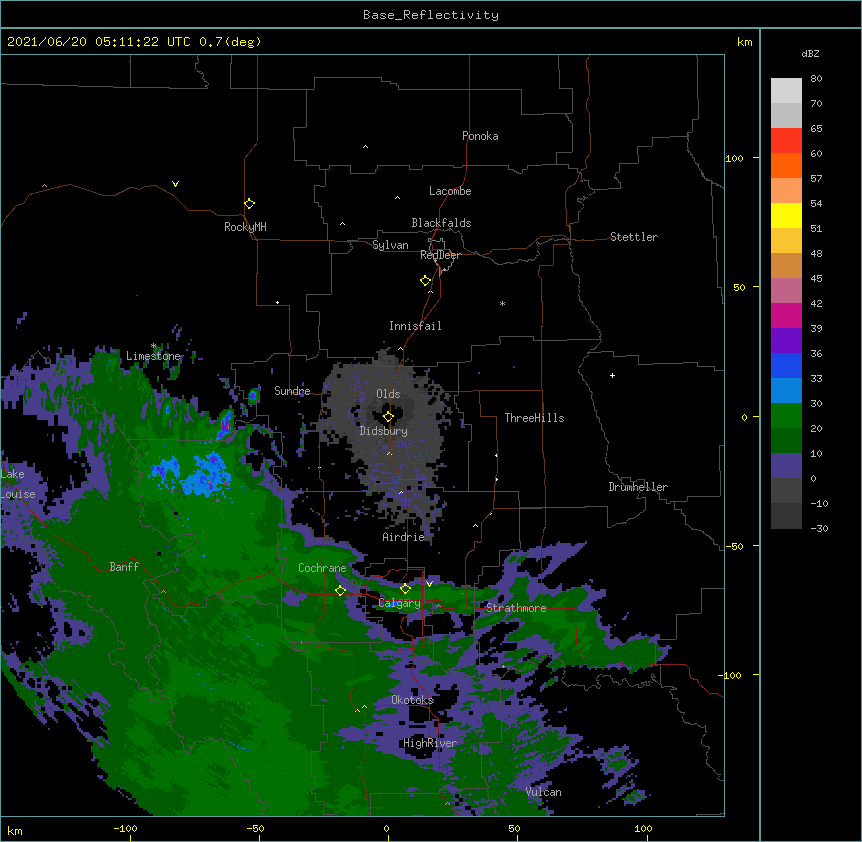Click the -30 value on the dBZ scale
Image resolution: width=862 pixels, height=842 pixels.
(x=819, y=528)
